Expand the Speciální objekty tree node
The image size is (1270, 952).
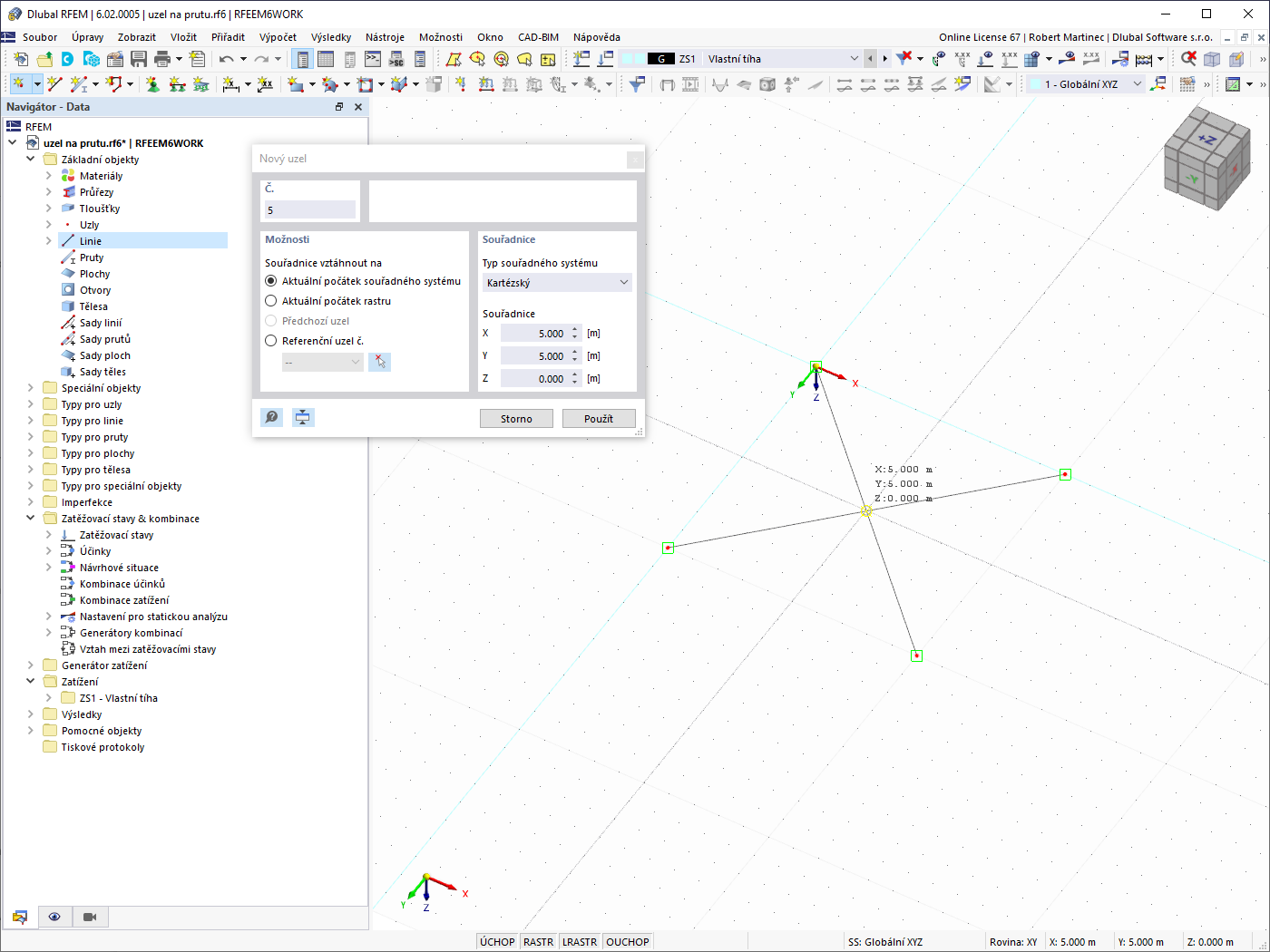click(31, 388)
